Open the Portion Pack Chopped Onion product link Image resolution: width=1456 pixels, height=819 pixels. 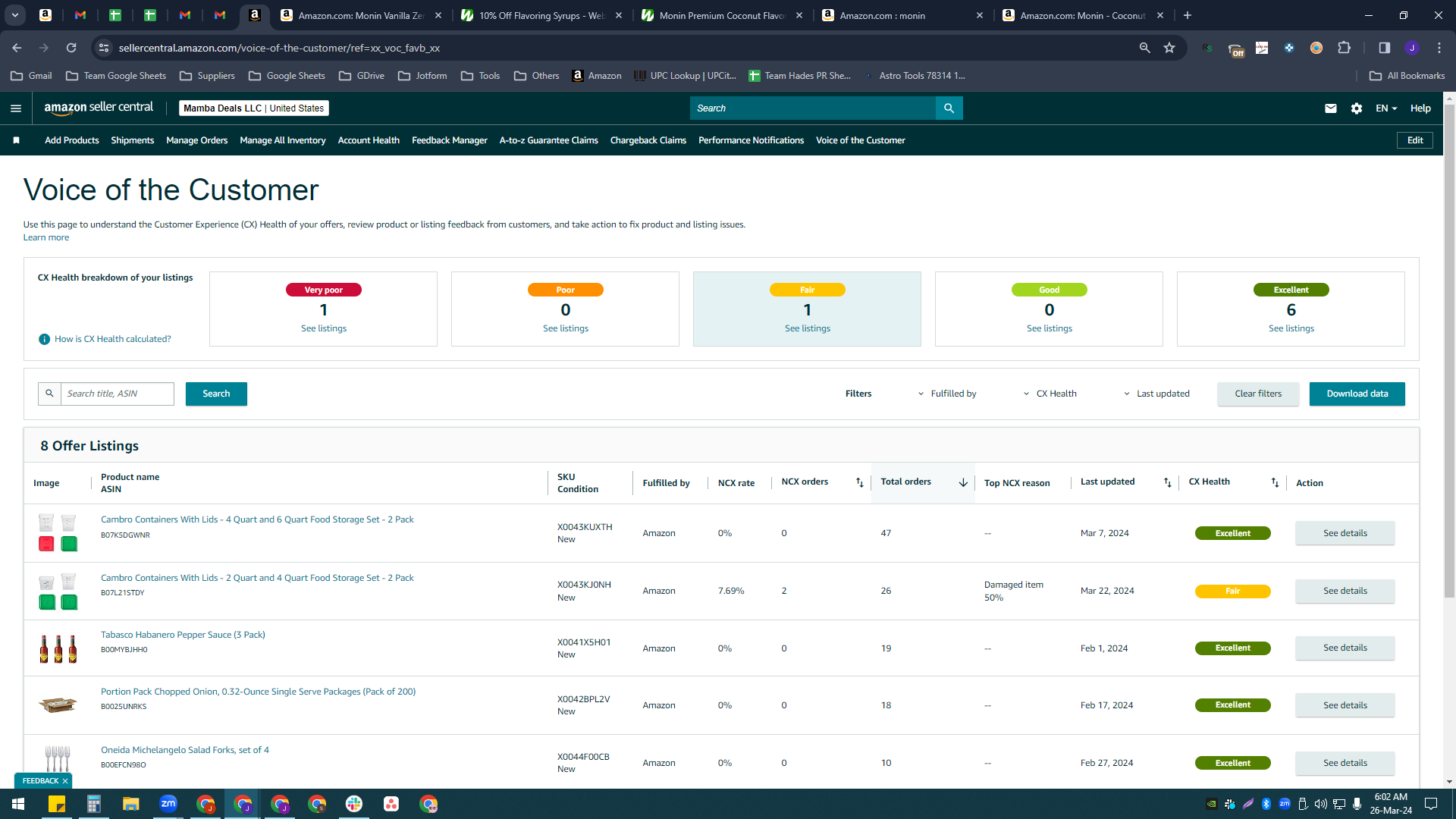pyautogui.click(x=258, y=692)
